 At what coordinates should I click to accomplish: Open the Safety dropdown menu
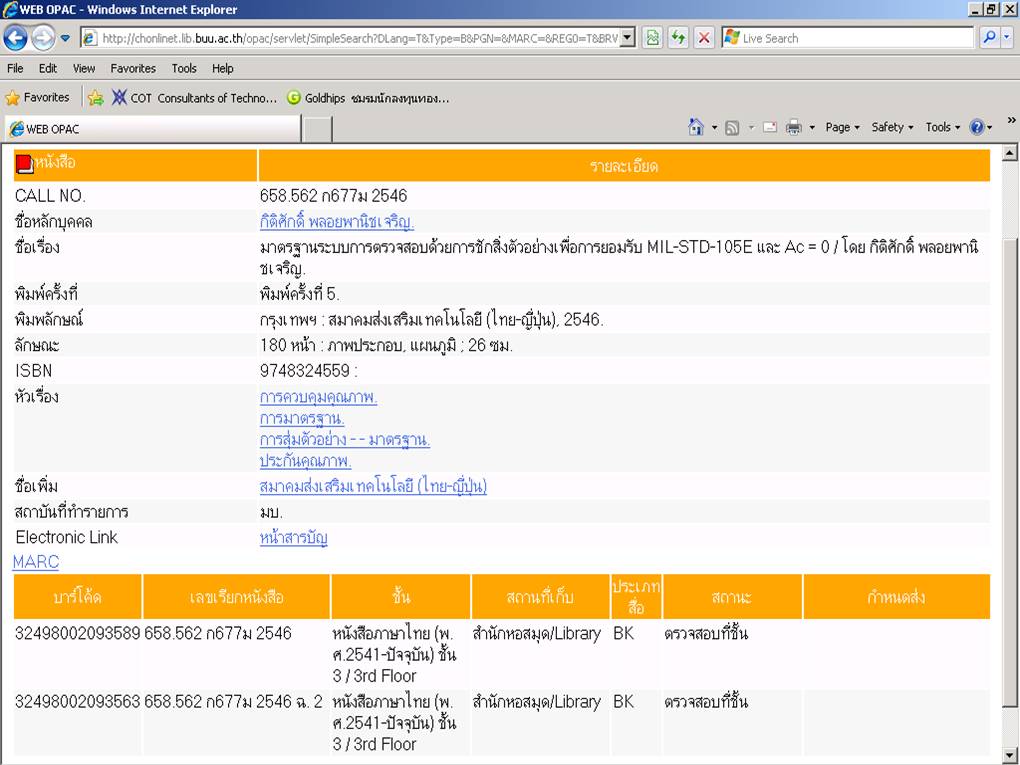(892, 127)
